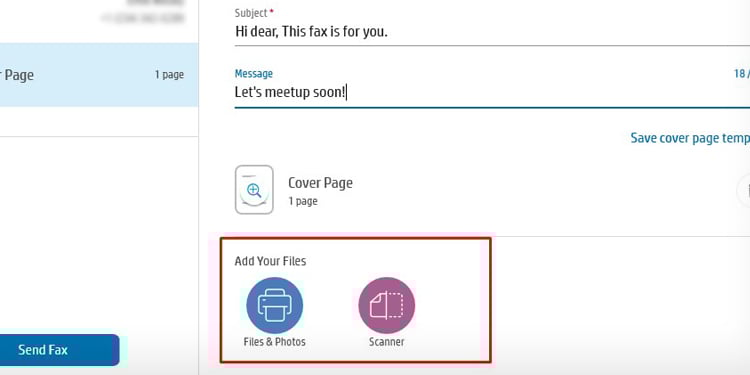Save the cover page template link
Viewport: 750px width, 375px height.
pyautogui.click(x=690, y=138)
